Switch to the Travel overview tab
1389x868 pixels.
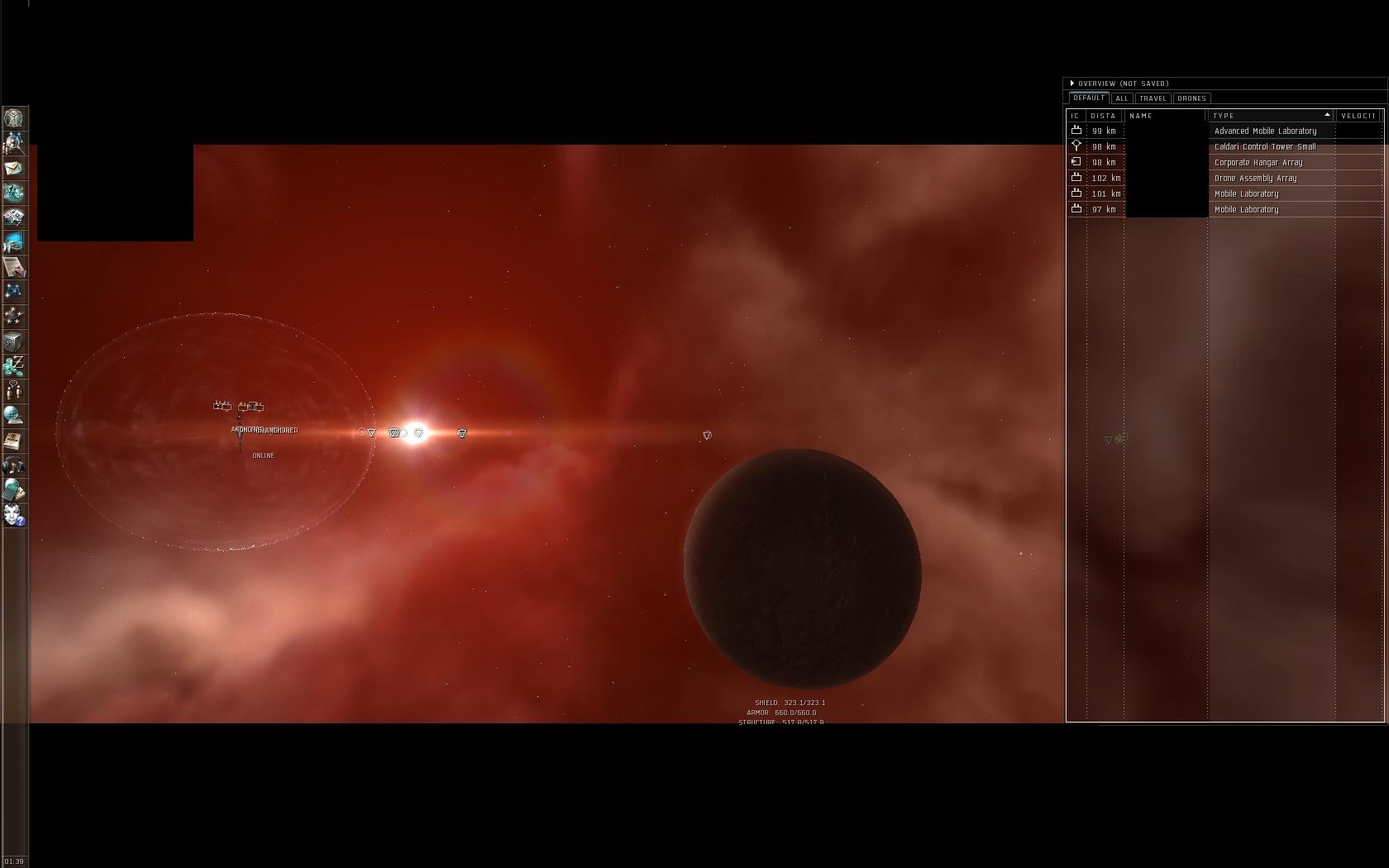pyautogui.click(x=1153, y=98)
